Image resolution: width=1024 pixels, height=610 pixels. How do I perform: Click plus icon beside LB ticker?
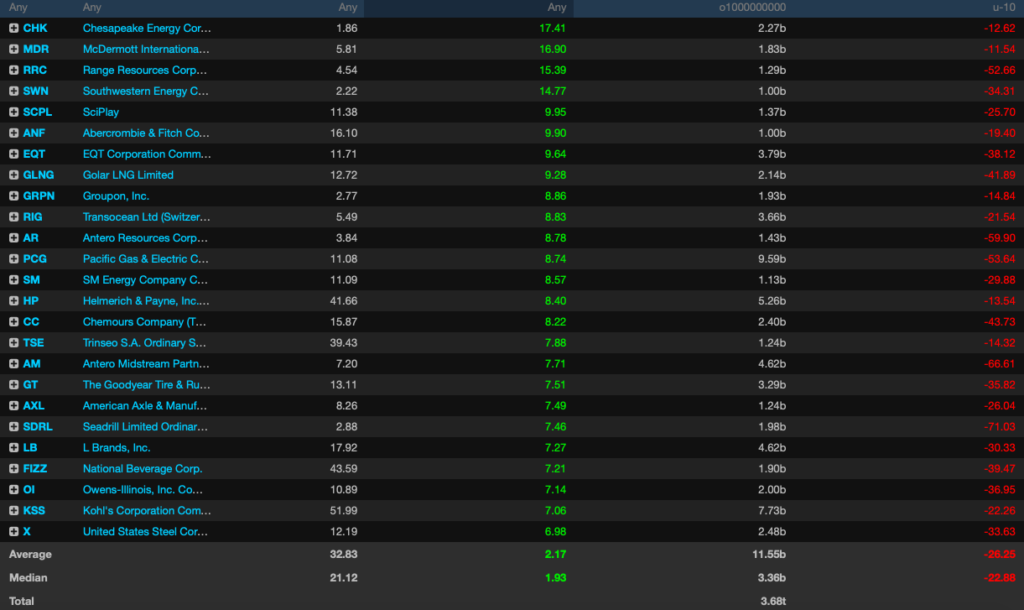[x=14, y=447]
